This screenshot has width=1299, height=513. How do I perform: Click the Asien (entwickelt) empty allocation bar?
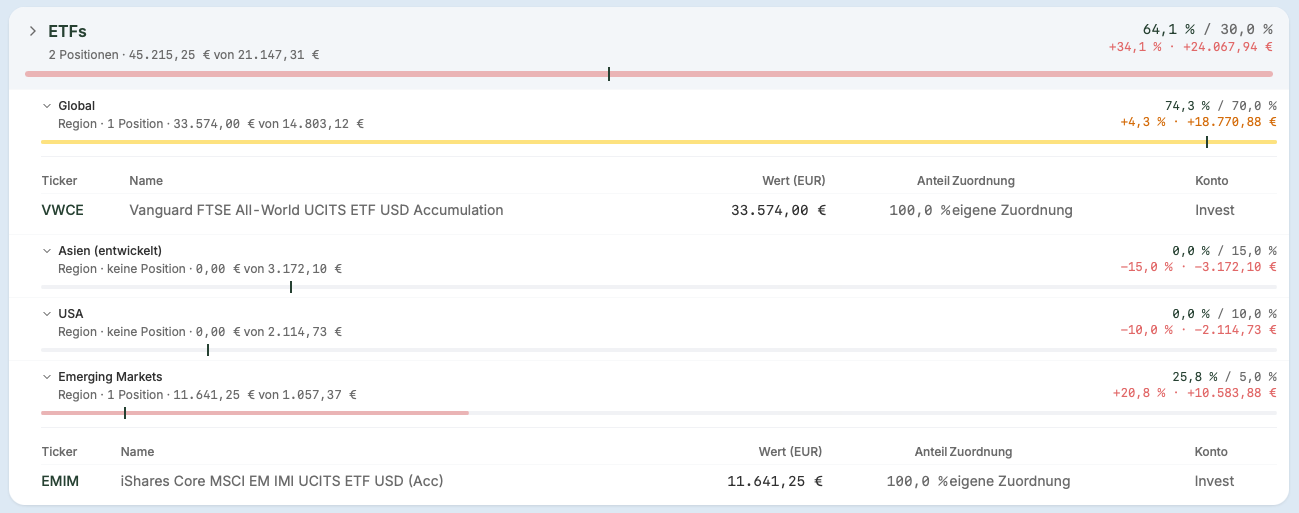[659, 287]
